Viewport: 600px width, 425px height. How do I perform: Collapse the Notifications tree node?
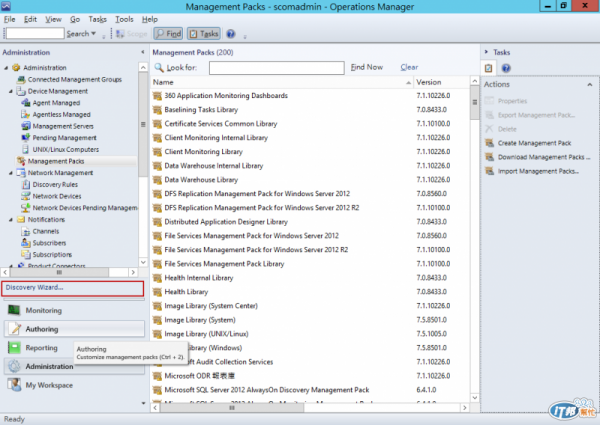pos(11,220)
